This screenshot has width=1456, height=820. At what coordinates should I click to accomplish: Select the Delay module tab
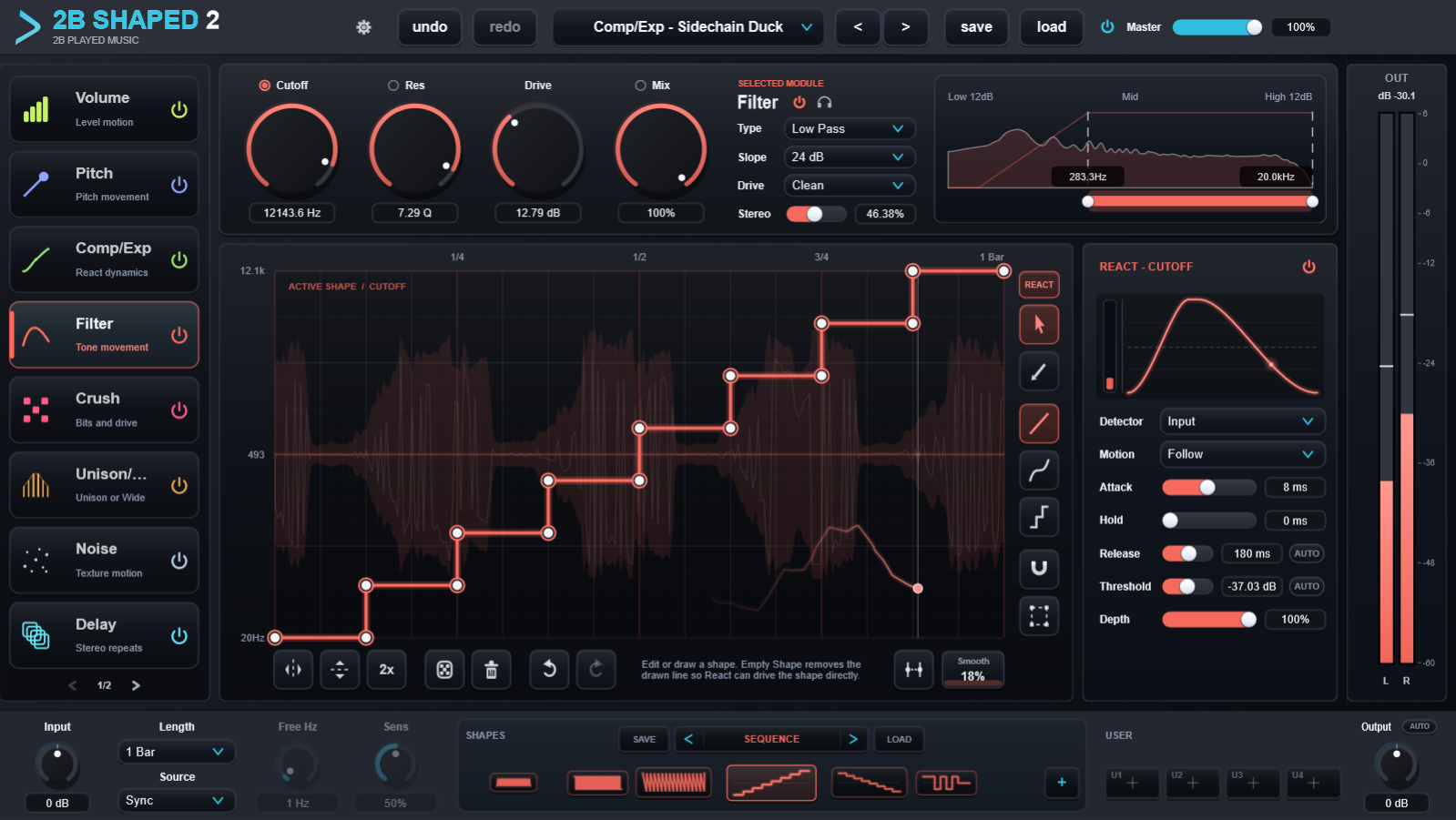[104, 635]
